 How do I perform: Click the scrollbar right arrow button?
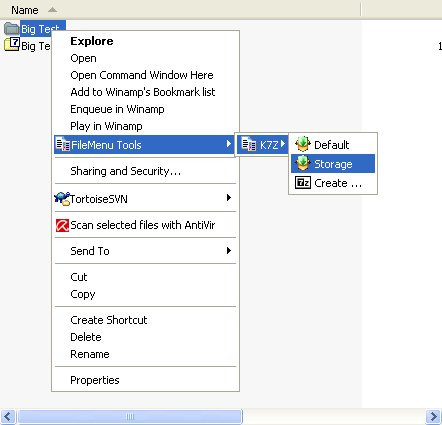[x=434, y=416]
